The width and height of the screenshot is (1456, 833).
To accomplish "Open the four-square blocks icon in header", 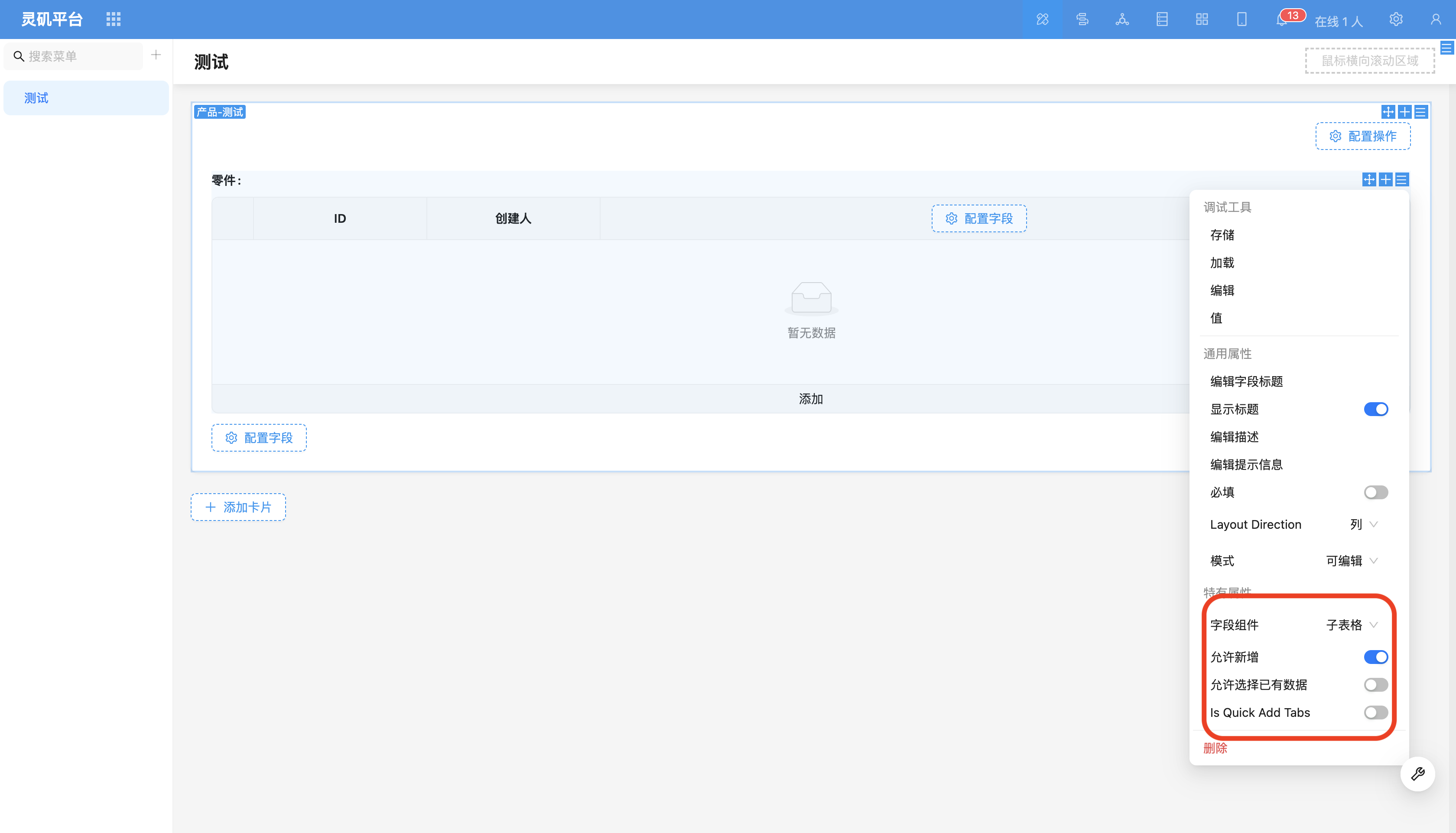I will (1202, 20).
